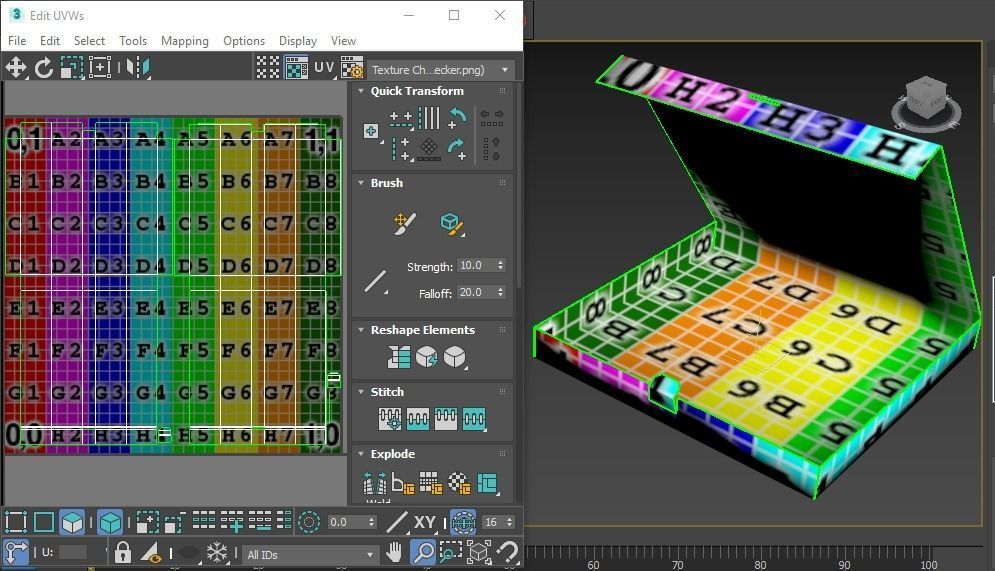This screenshot has width=995, height=571.
Task: Open the Edit menu
Action: point(49,41)
